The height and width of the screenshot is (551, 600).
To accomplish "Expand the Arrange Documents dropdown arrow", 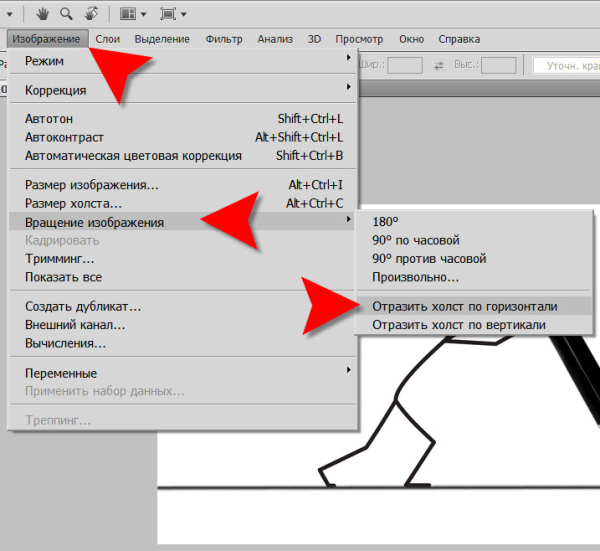I will coord(143,15).
